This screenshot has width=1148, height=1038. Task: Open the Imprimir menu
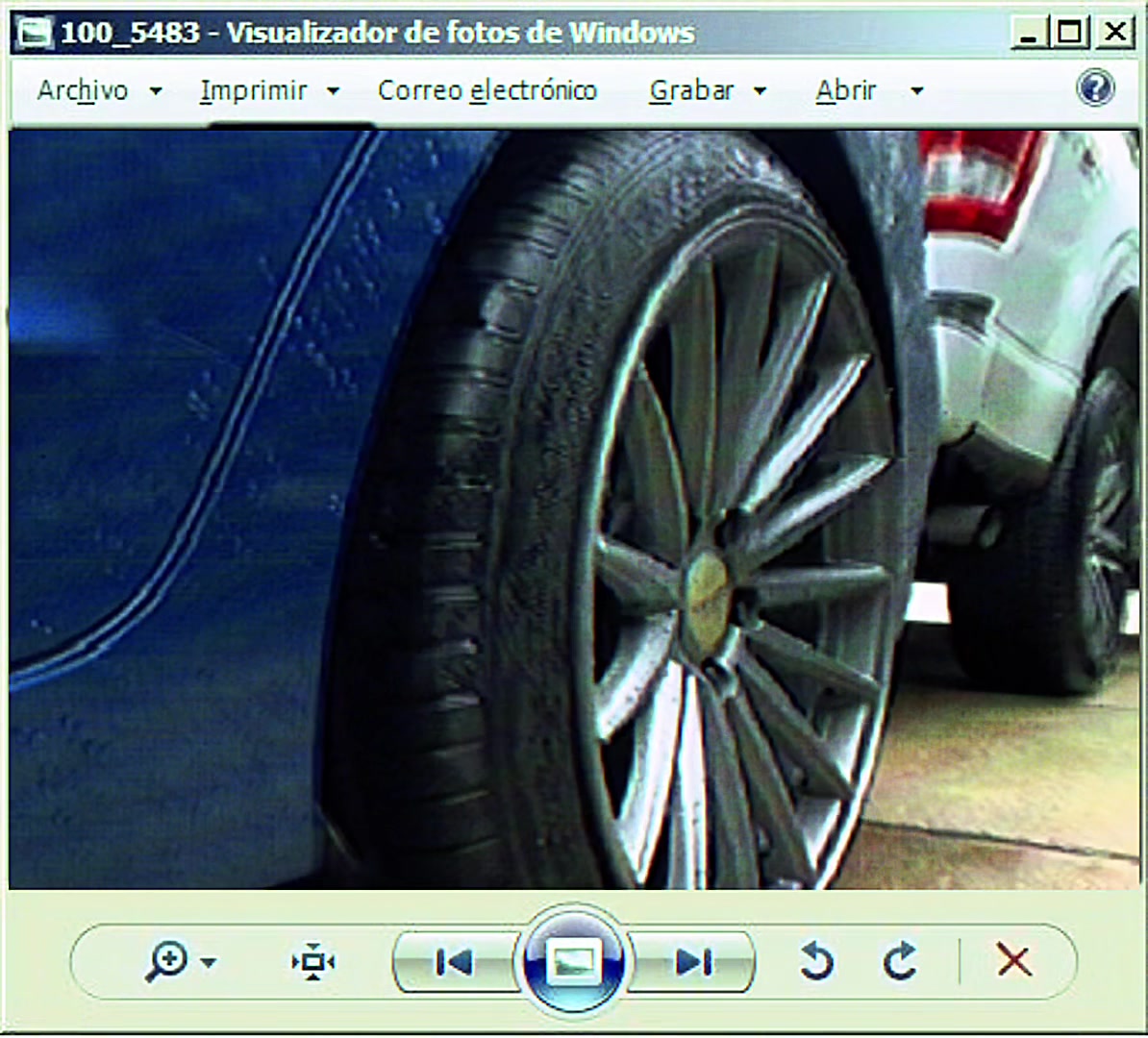pyautogui.click(x=253, y=90)
